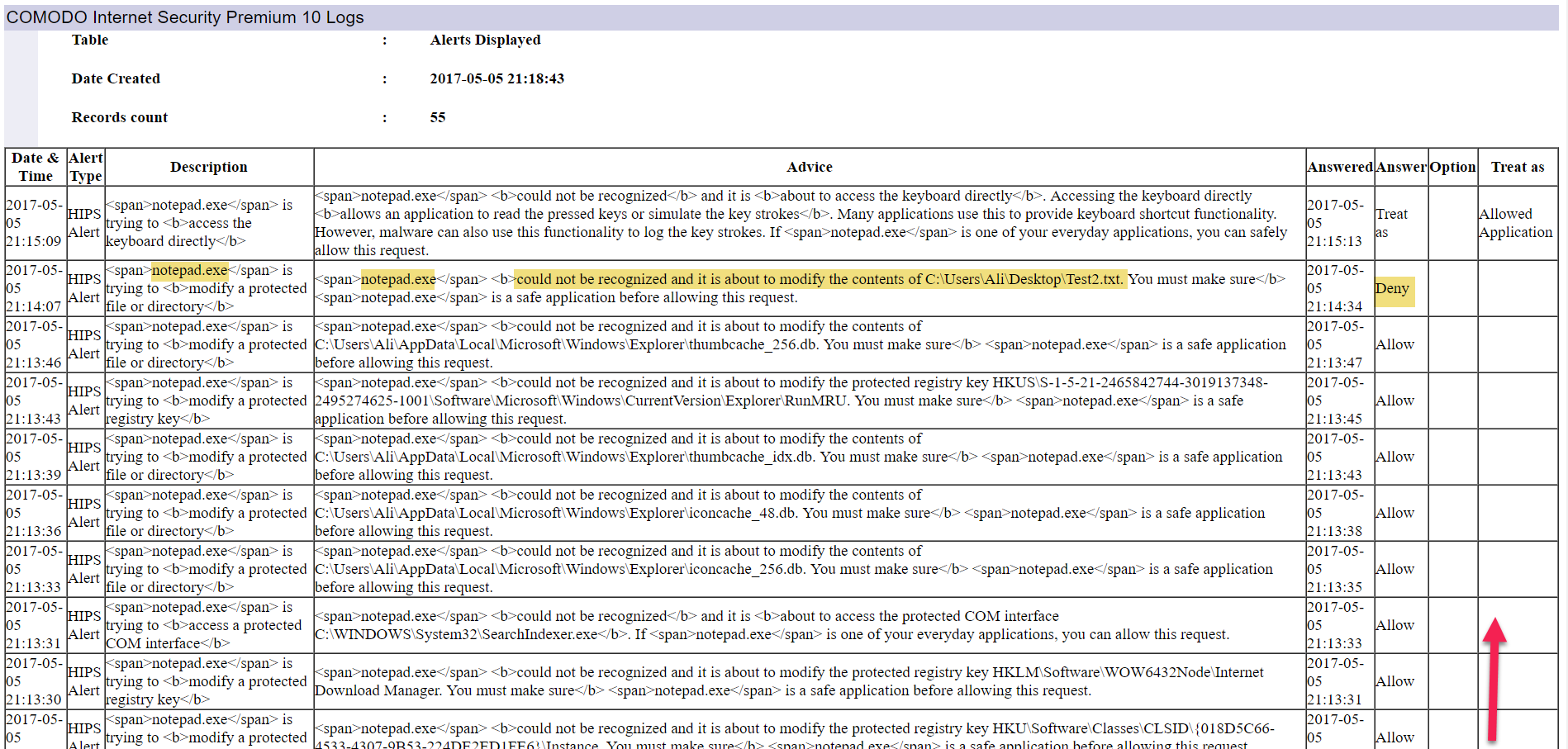Click the red upward arrow annotation

1494,677
